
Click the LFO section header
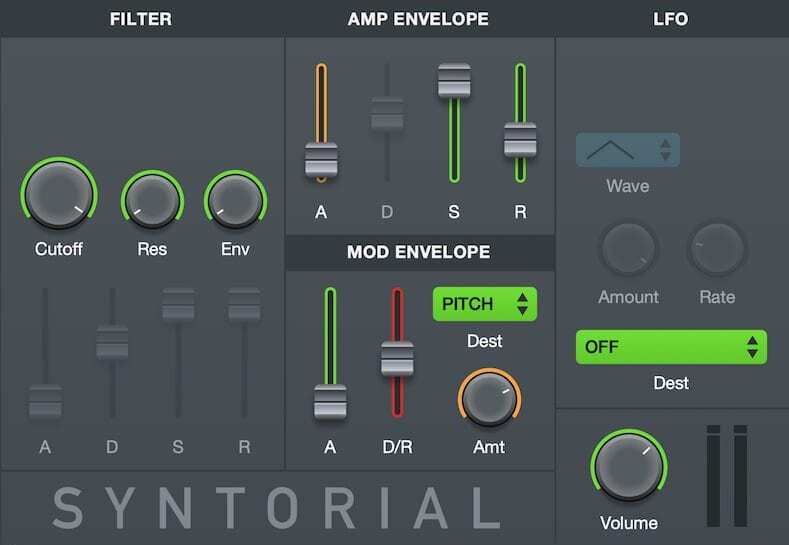[x=671, y=19]
